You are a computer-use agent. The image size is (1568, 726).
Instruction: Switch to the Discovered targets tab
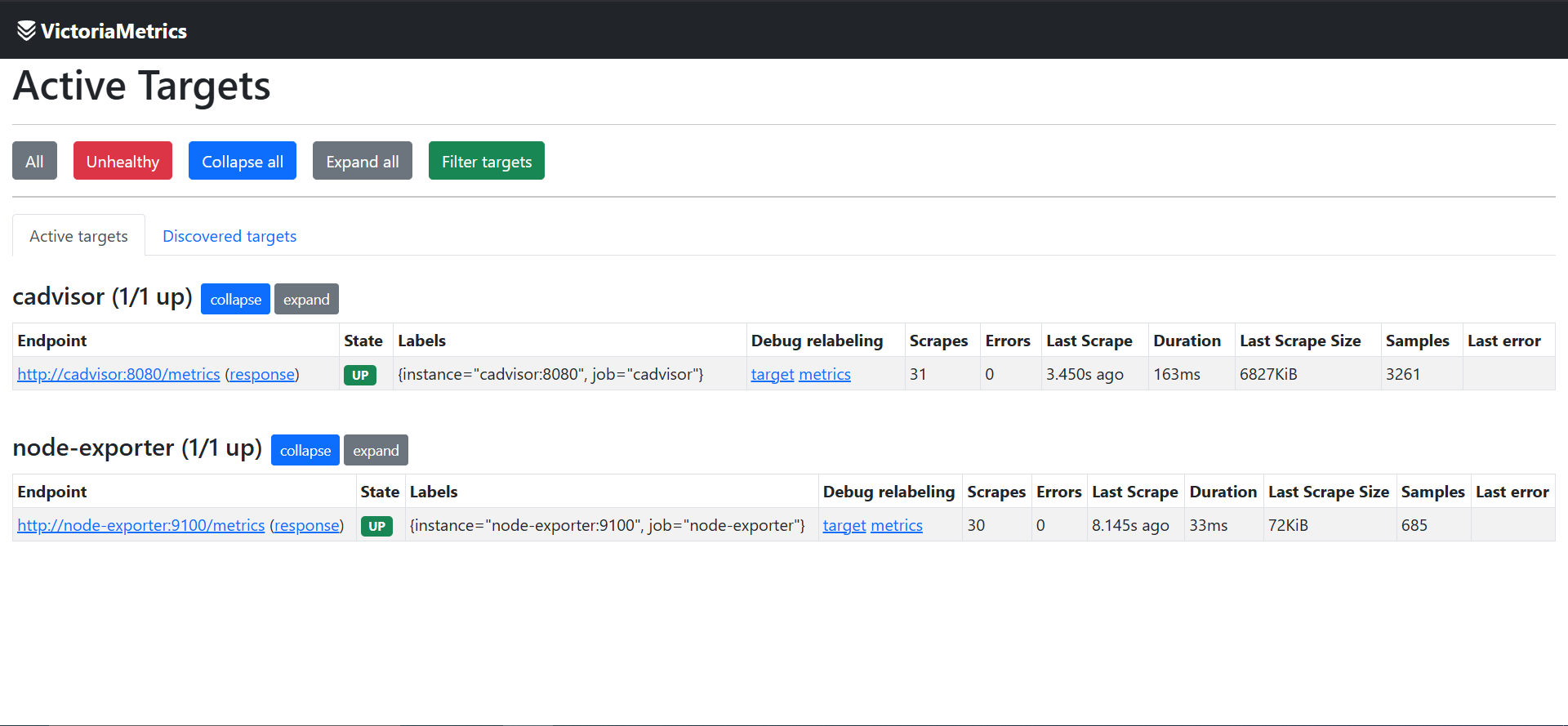(x=229, y=236)
